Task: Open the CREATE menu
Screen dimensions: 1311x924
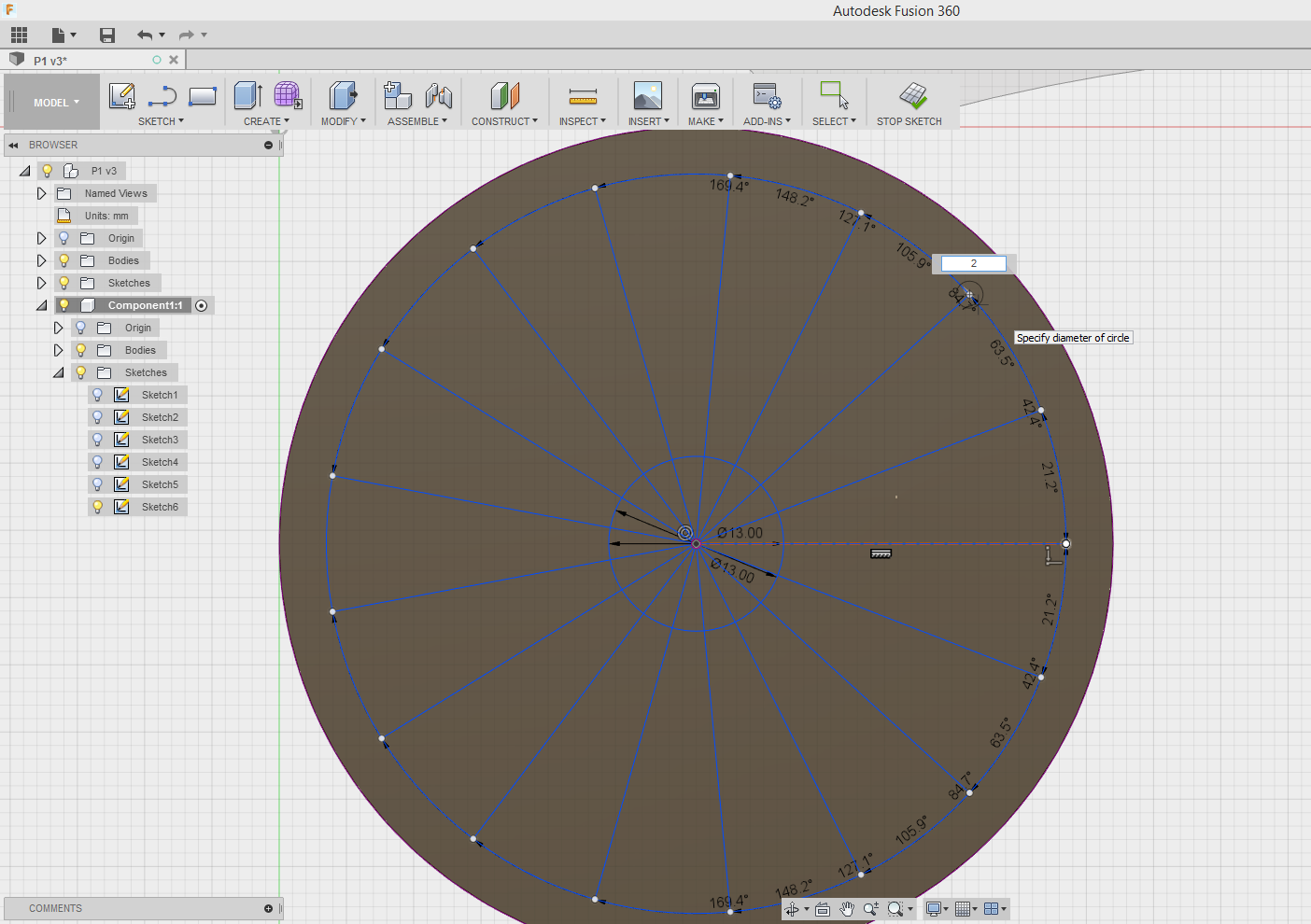Action: point(266,121)
